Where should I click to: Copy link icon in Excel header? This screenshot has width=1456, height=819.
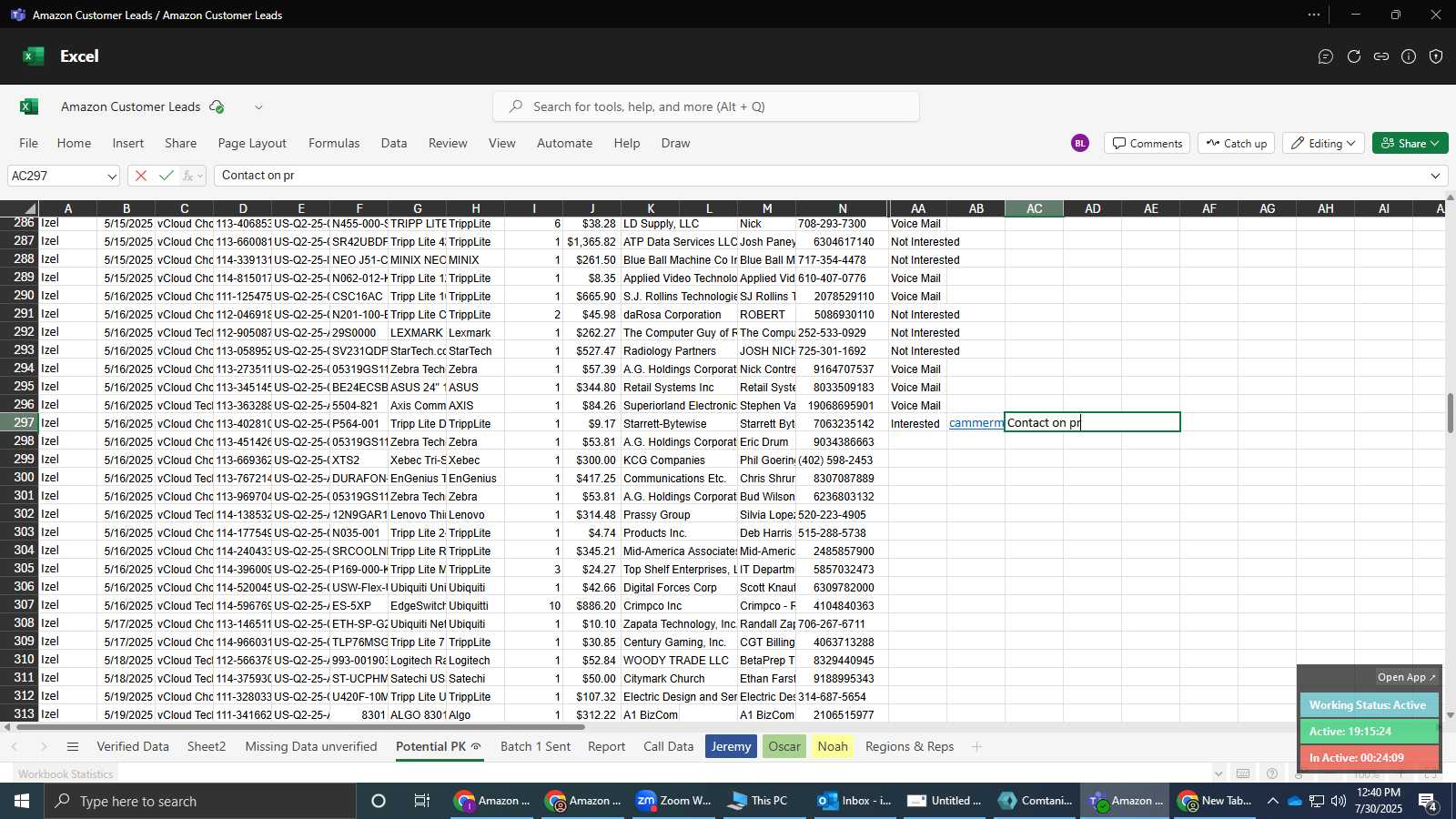pos(1381,56)
